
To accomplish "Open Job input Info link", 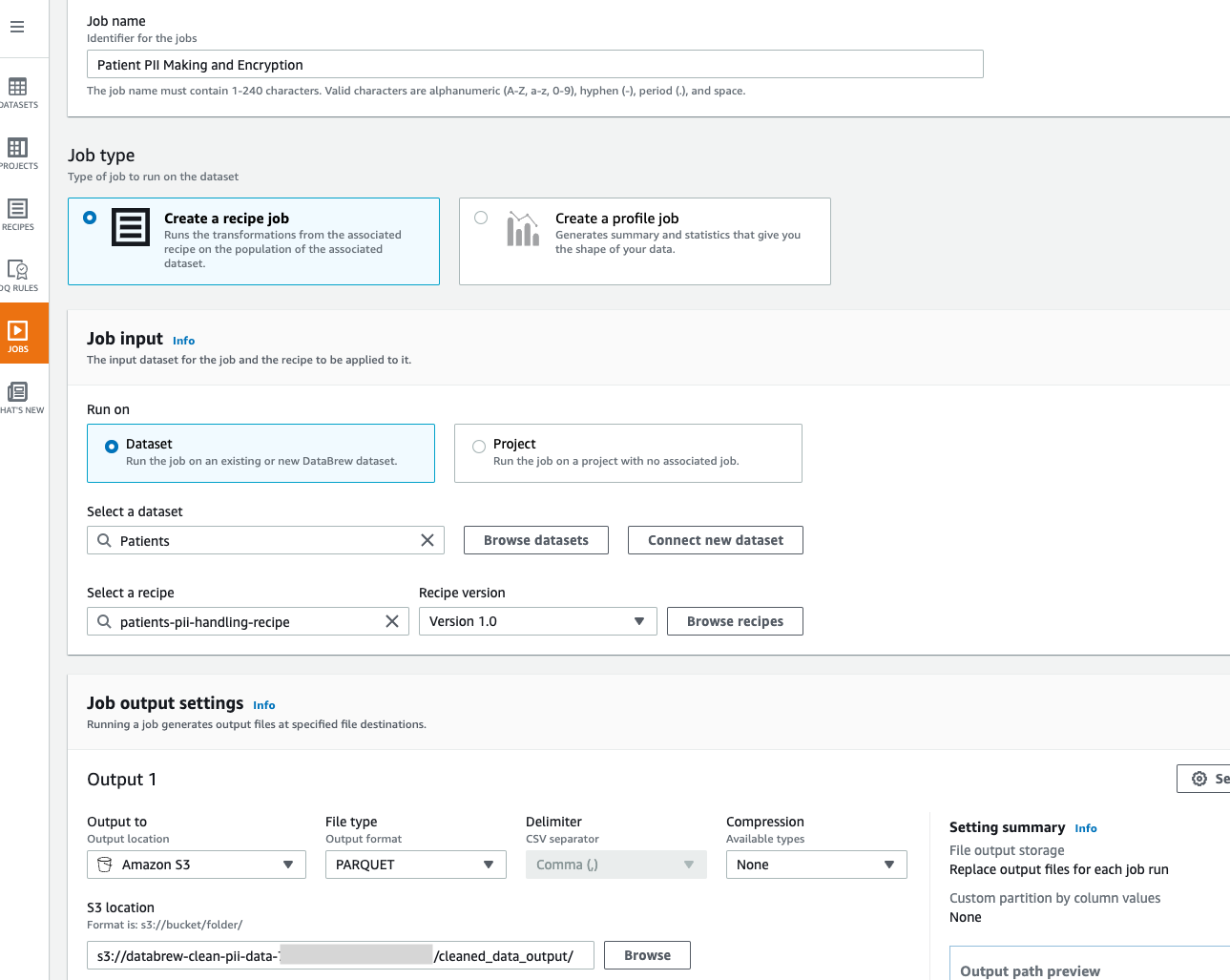I will (x=183, y=341).
